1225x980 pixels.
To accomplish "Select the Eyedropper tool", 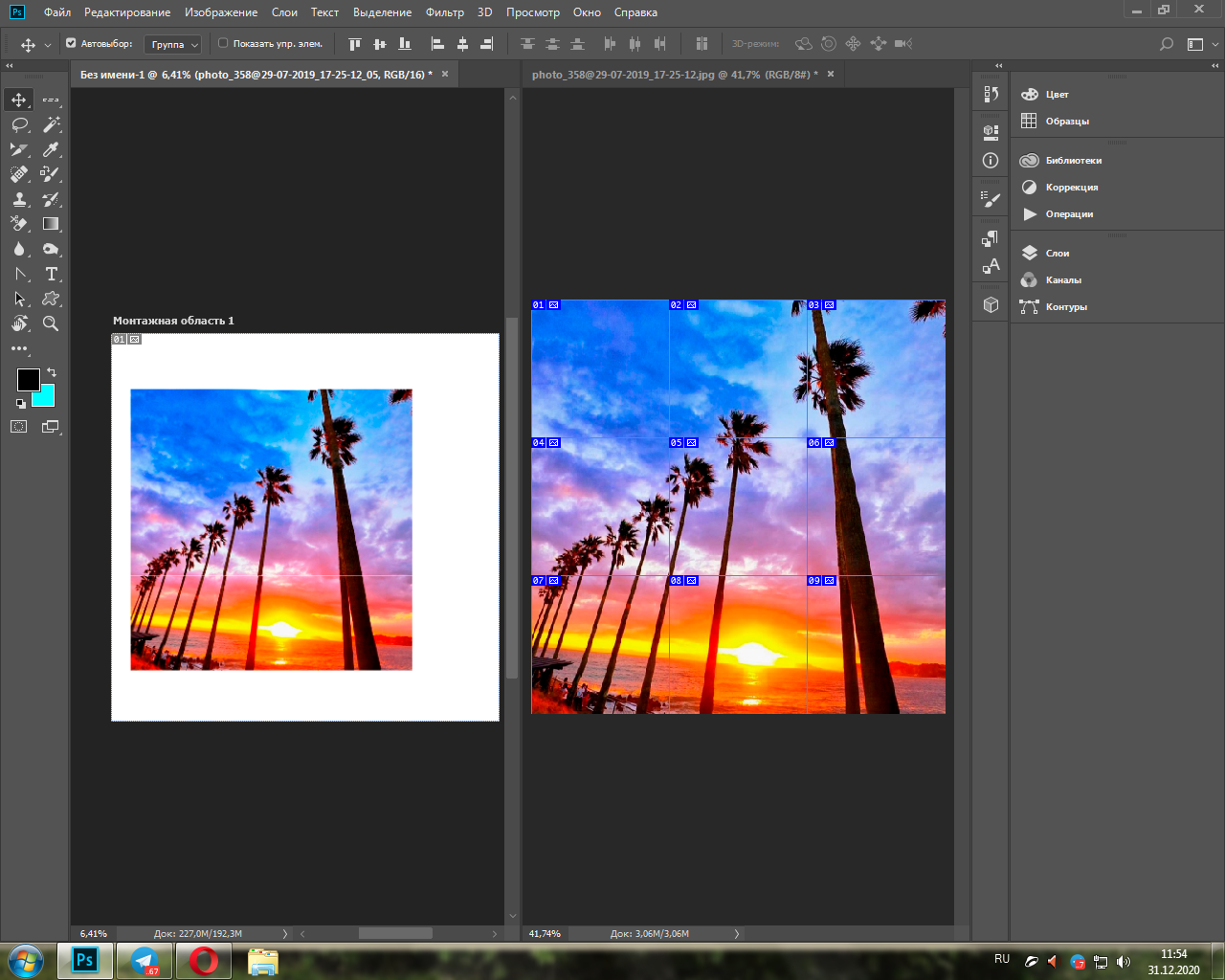I will coord(51,149).
